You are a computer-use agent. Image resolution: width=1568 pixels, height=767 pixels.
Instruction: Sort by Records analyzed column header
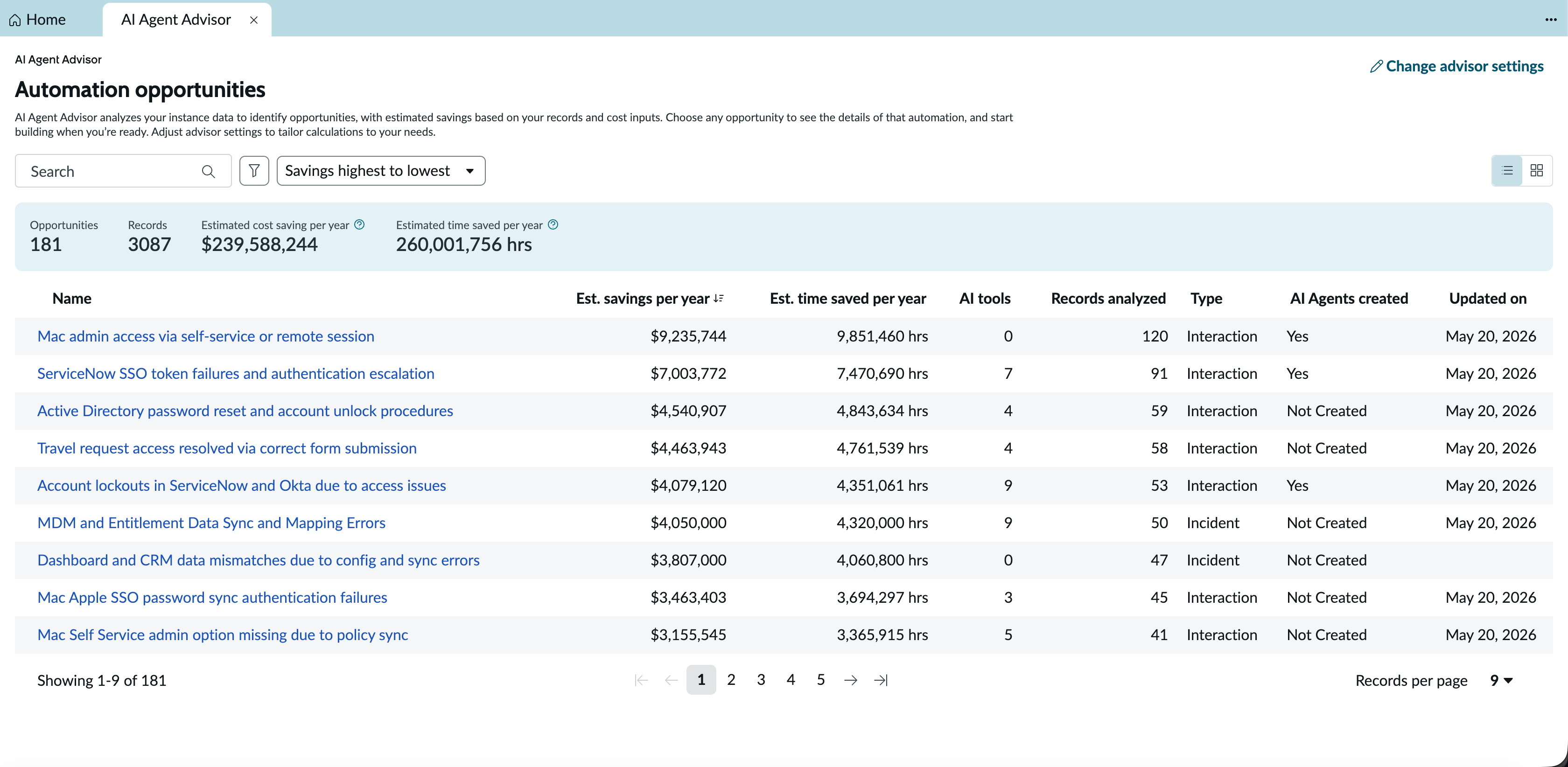coord(1108,298)
